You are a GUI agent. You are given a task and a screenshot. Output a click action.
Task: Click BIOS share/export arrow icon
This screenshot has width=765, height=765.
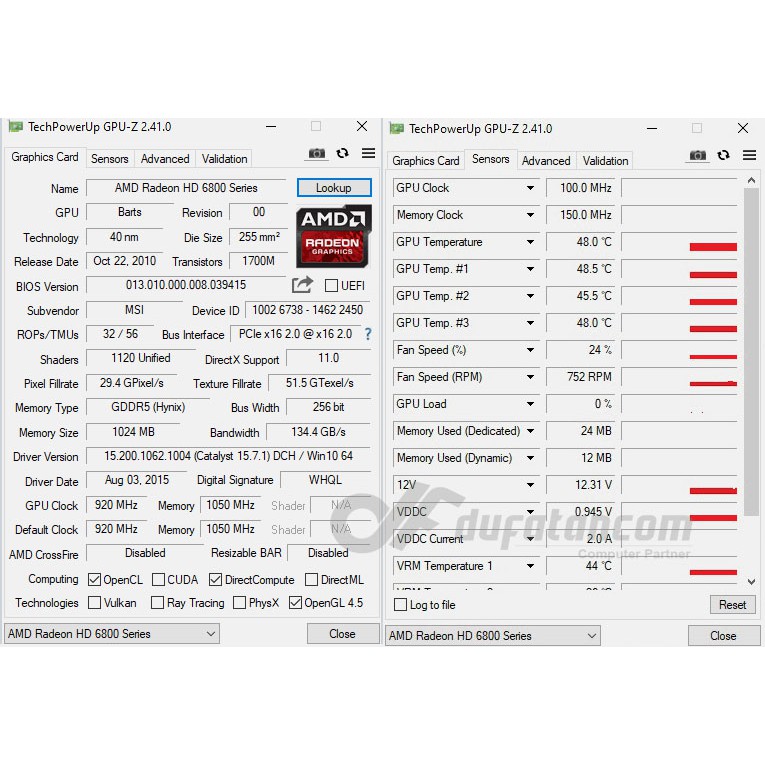(x=302, y=285)
